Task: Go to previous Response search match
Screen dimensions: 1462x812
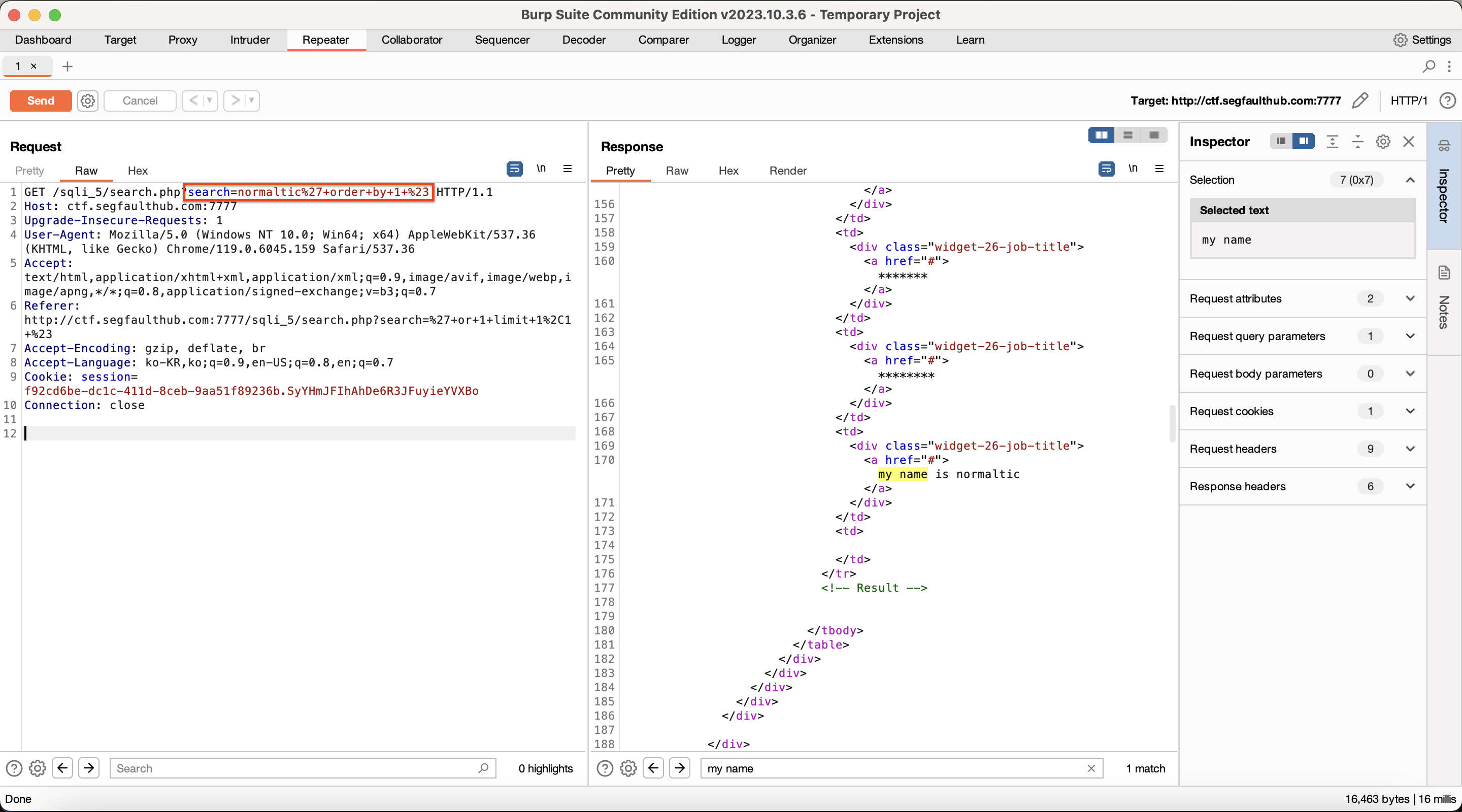Action: (x=653, y=768)
